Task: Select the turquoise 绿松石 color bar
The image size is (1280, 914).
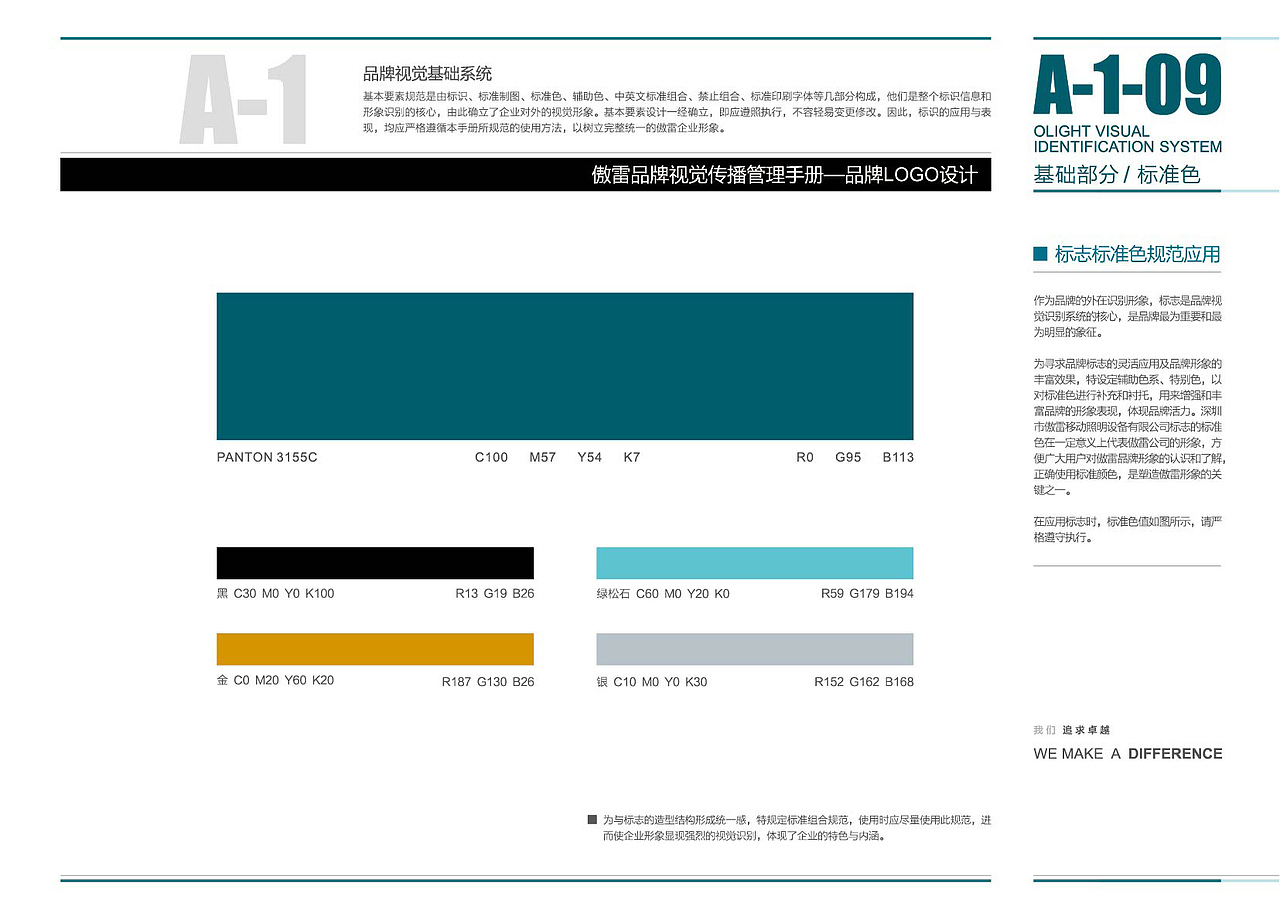Action: (x=755, y=562)
